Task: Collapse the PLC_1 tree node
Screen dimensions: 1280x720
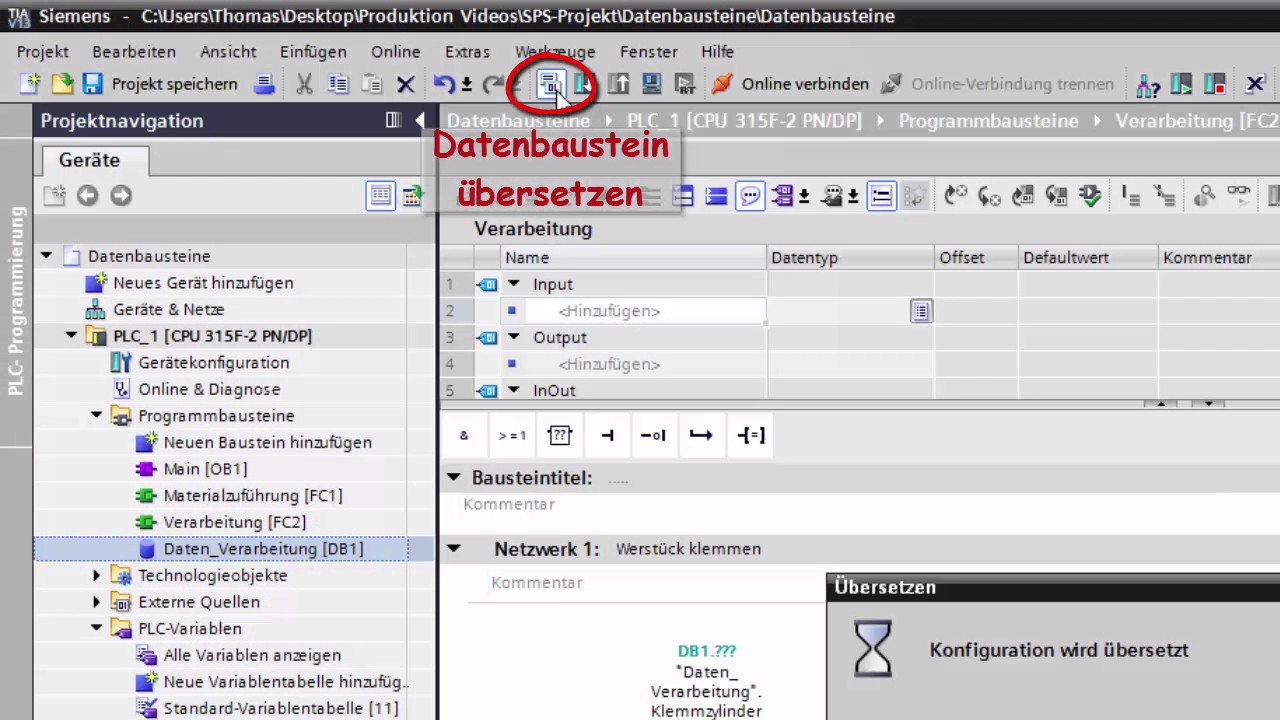Action: point(71,336)
